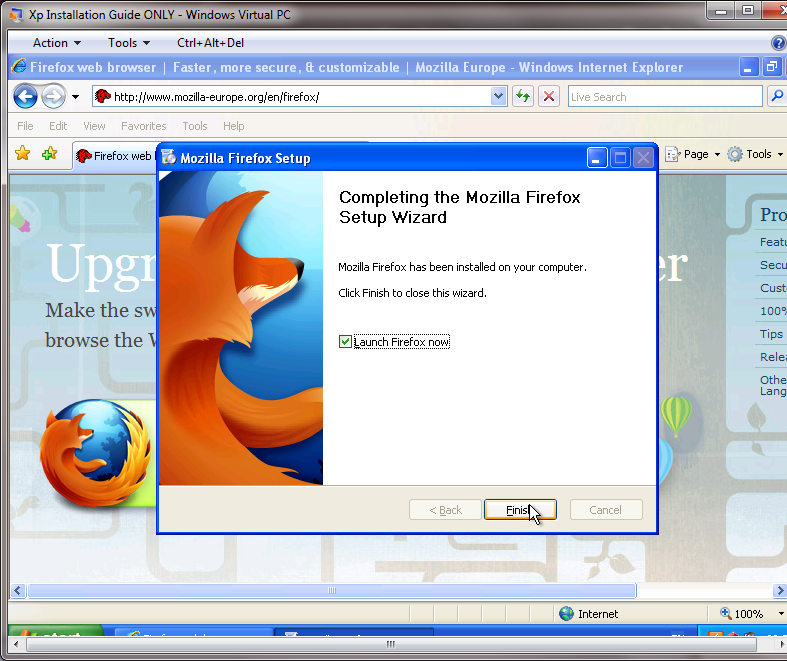Open the IE Favorites menu

tap(144, 126)
